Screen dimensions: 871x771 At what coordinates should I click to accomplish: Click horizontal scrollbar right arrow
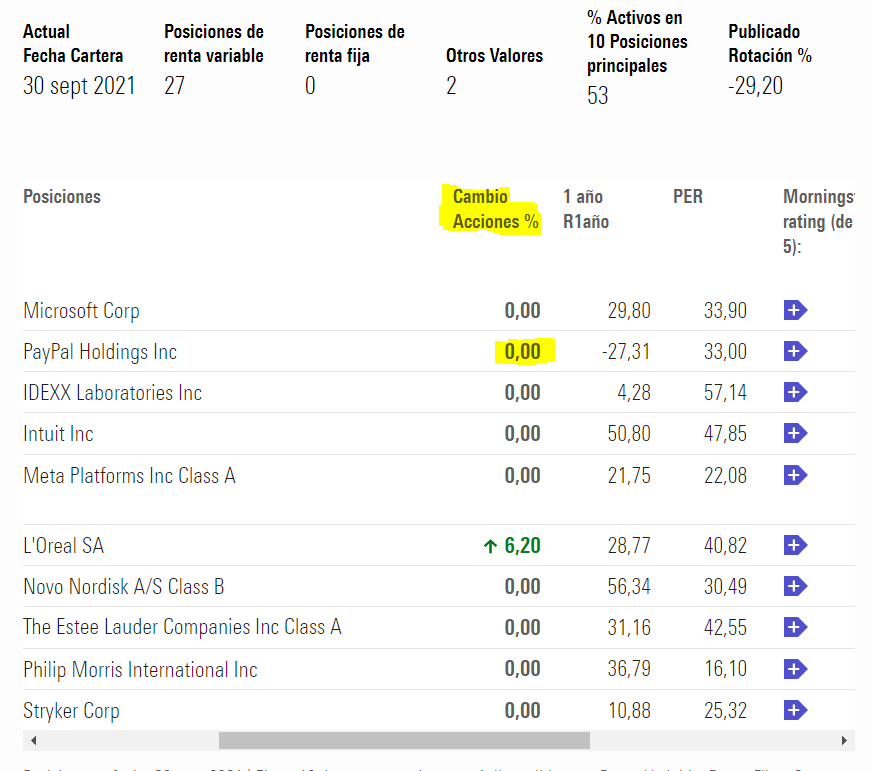[847, 741]
